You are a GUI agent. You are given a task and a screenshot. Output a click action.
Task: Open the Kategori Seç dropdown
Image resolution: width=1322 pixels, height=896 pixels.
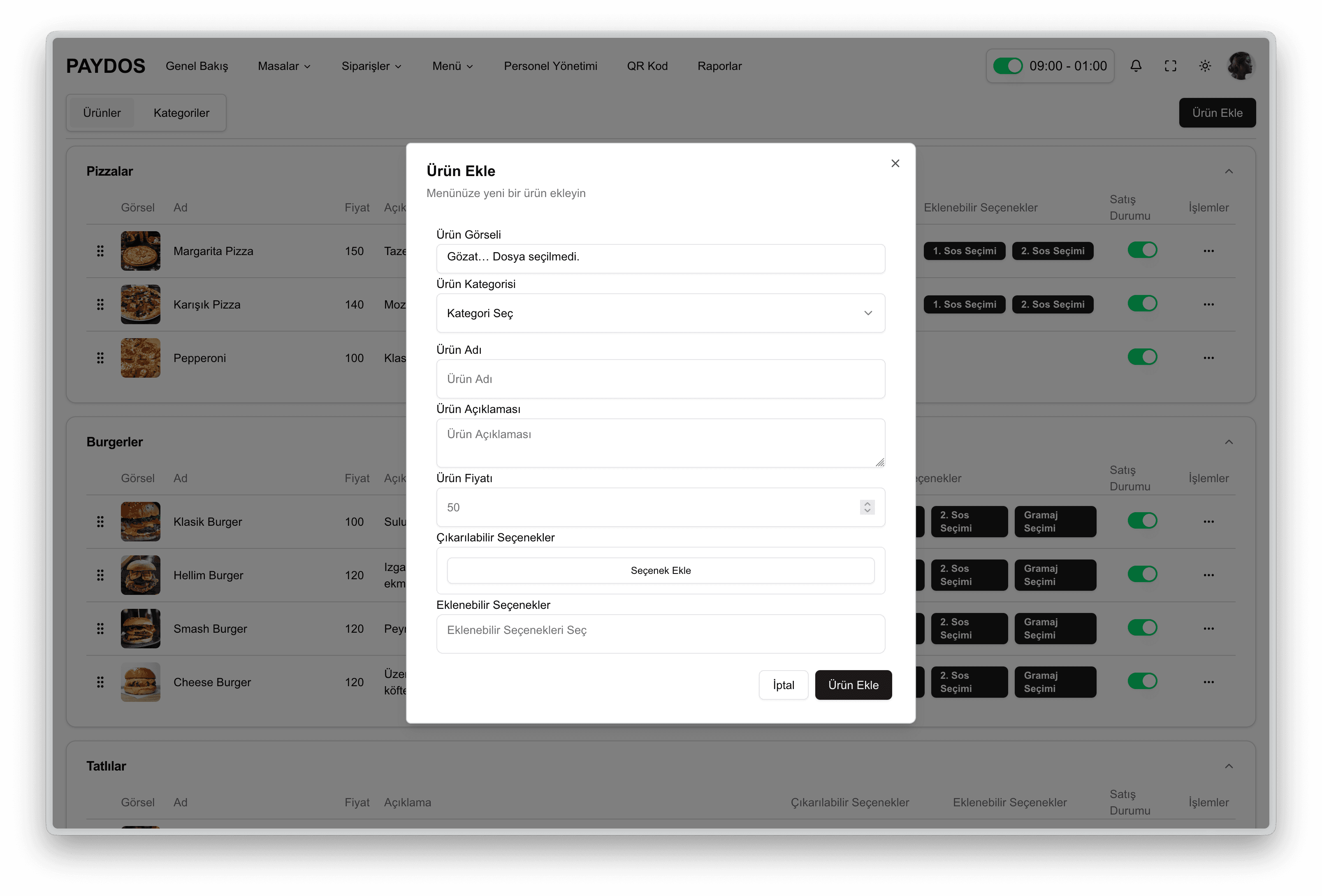pyautogui.click(x=660, y=313)
